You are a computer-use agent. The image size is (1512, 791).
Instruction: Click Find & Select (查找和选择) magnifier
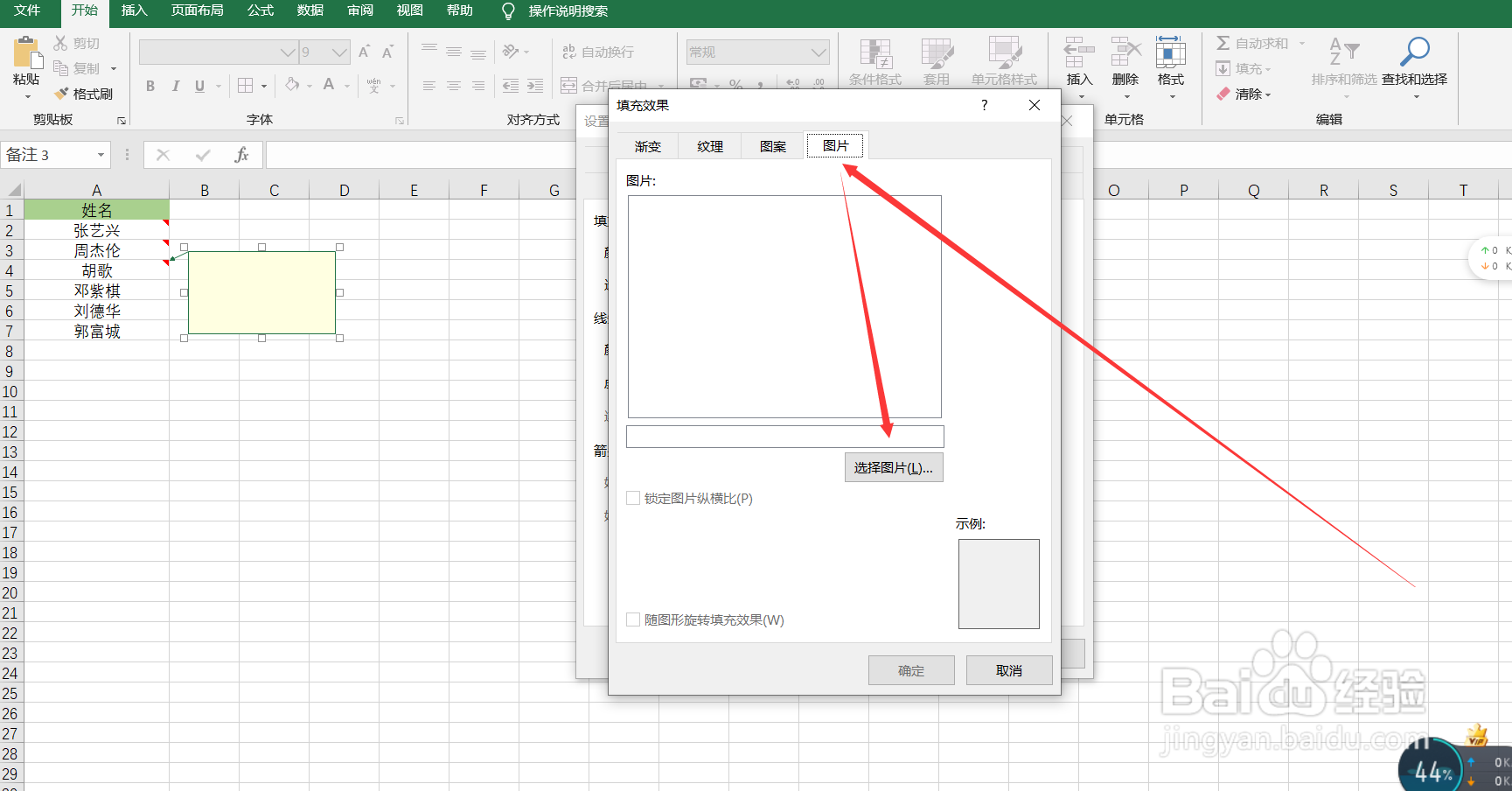pyautogui.click(x=1414, y=52)
